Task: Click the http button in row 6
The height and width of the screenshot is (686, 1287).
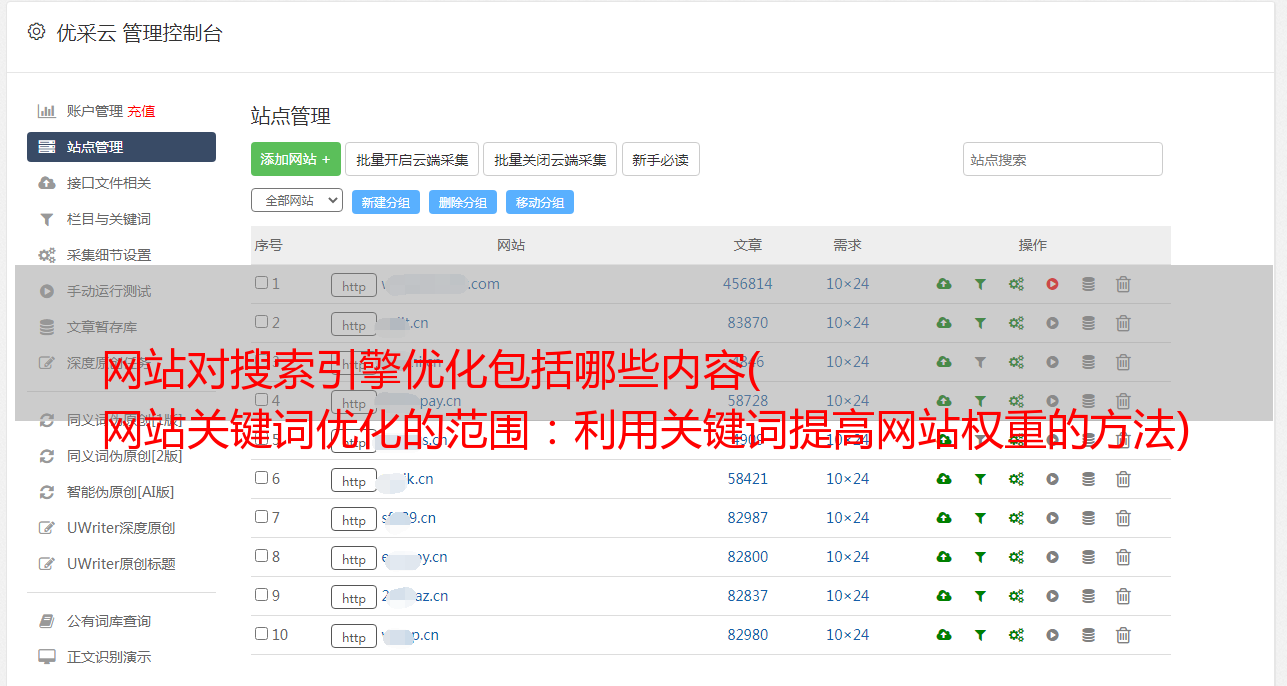Action: 354,481
